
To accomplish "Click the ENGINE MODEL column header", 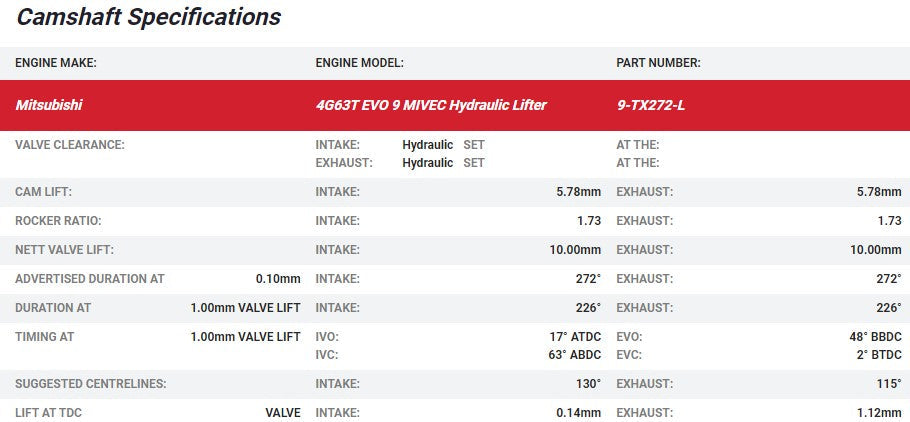I will pyautogui.click(x=359, y=62).
